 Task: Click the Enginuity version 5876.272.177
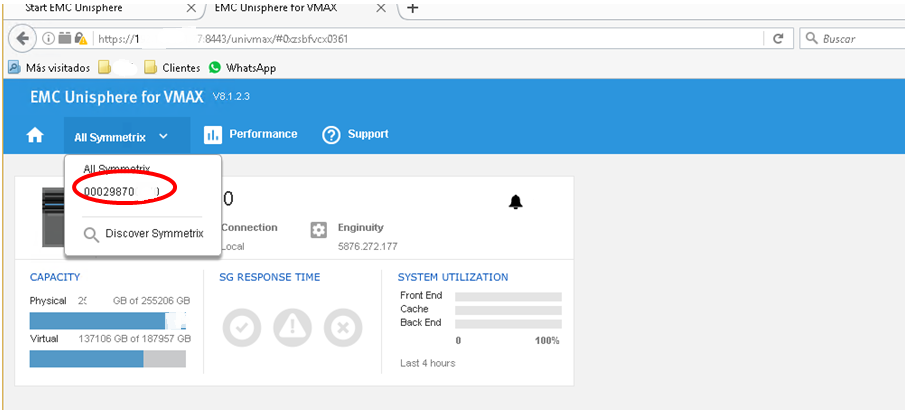pos(368,247)
